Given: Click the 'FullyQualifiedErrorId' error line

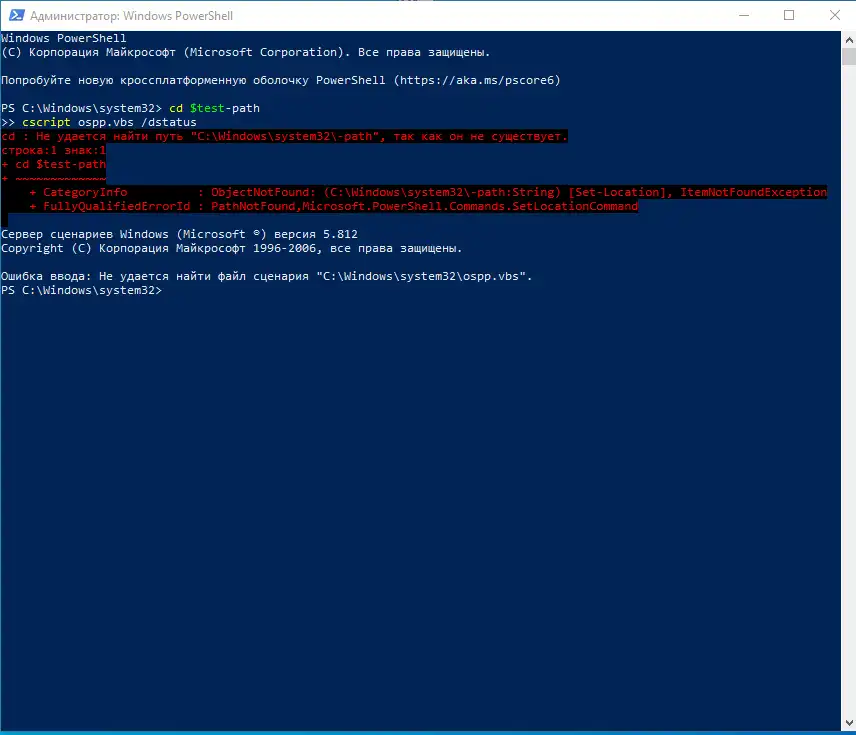Looking at the screenshot, I should click(333, 206).
